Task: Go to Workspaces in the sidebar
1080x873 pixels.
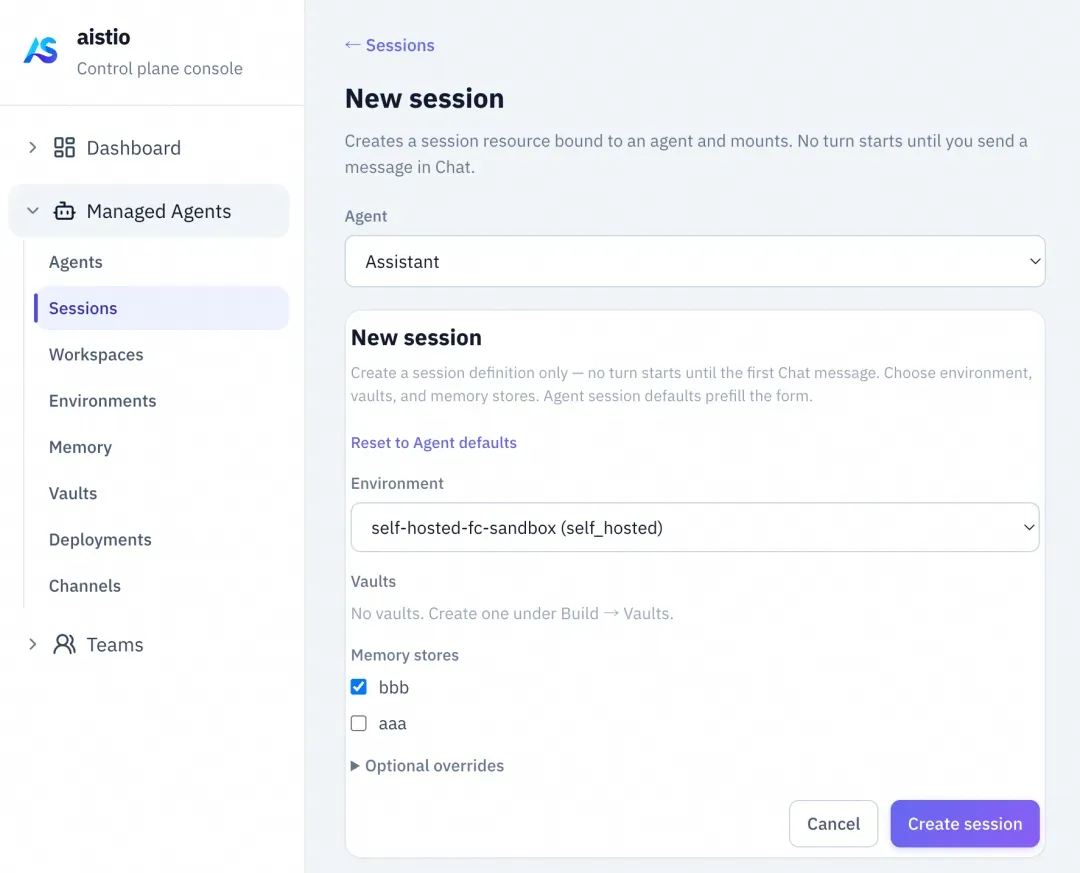Action: pyautogui.click(x=96, y=354)
